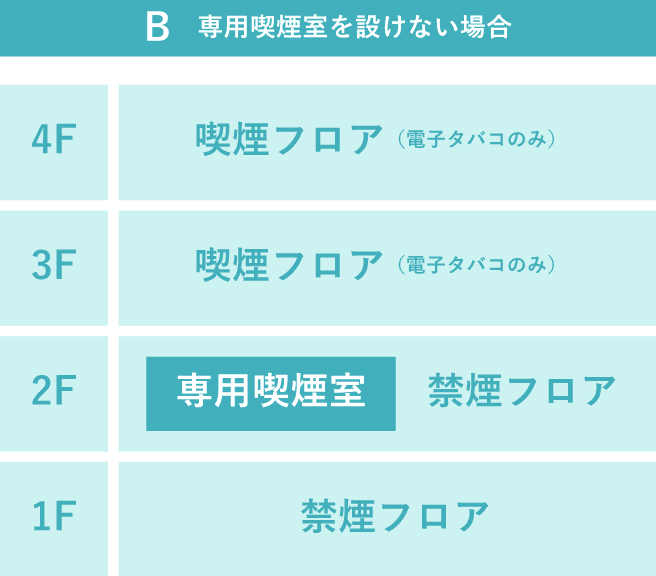
Task: Click empty area right of 2F 禁煙フロア
Action: point(636,394)
